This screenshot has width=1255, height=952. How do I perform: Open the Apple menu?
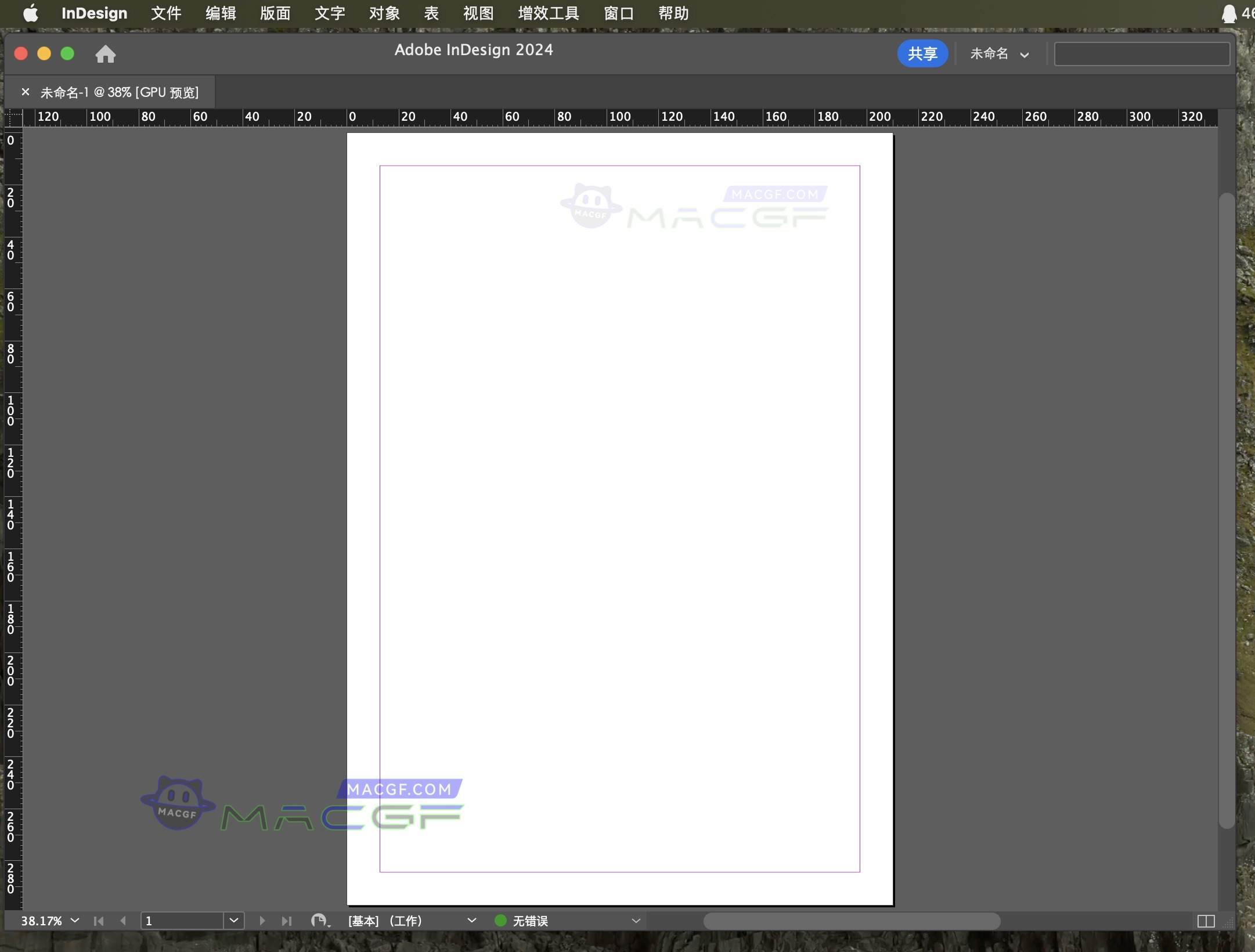click(x=30, y=13)
